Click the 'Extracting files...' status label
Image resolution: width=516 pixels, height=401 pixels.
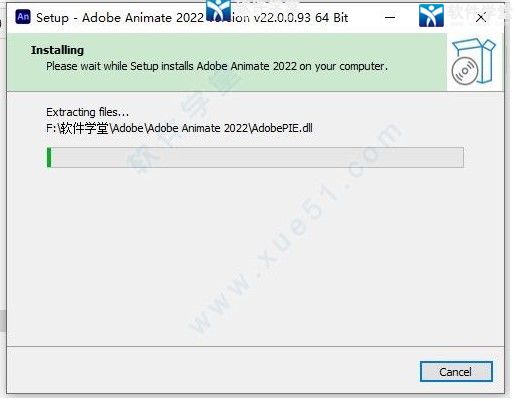point(87,112)
